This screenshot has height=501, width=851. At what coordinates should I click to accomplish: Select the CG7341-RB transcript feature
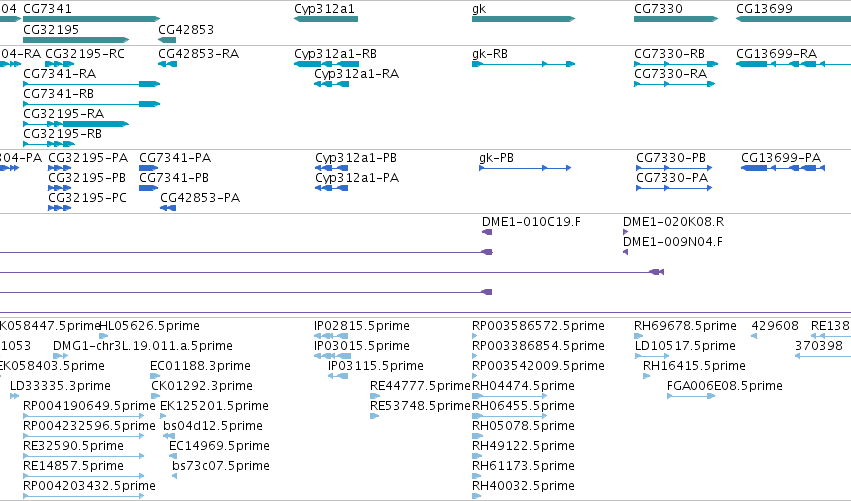[x=91, y=104]
